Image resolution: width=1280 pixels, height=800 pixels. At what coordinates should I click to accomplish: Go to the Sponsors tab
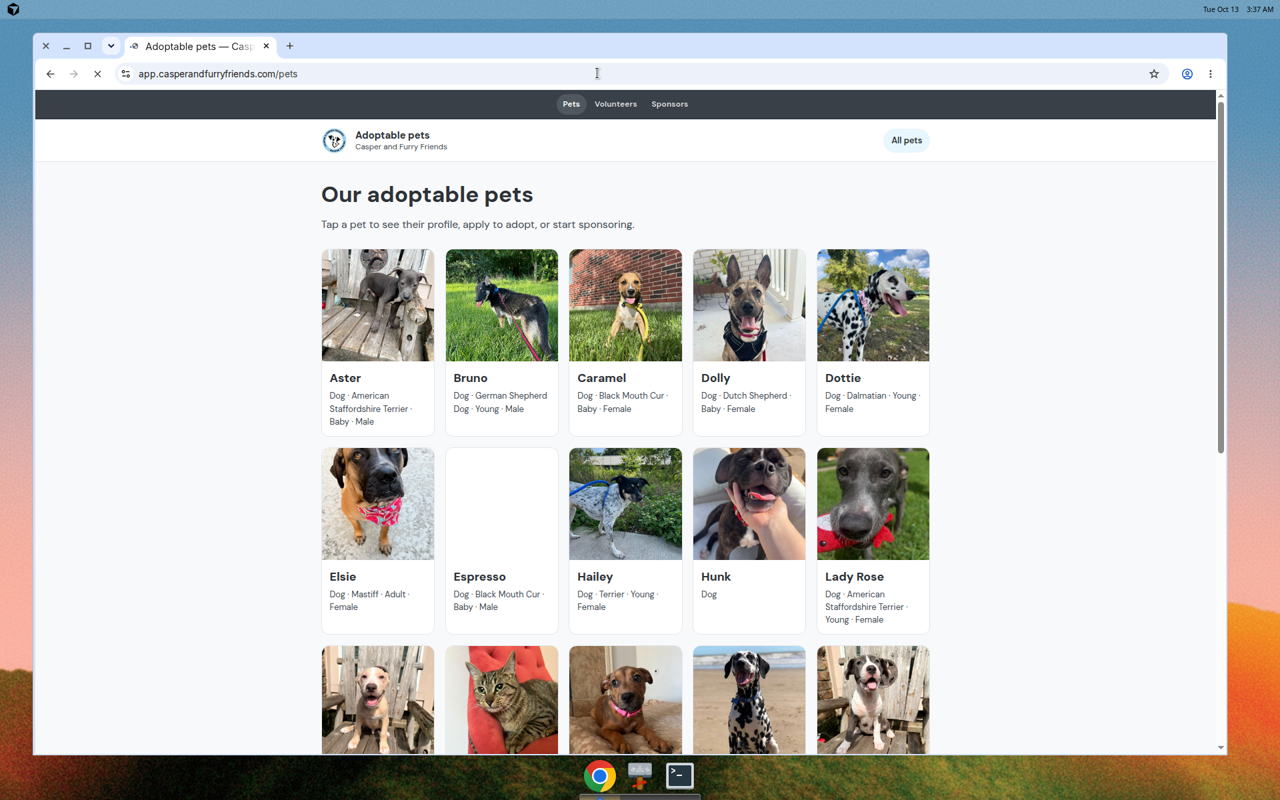click(x=670, y=104)
